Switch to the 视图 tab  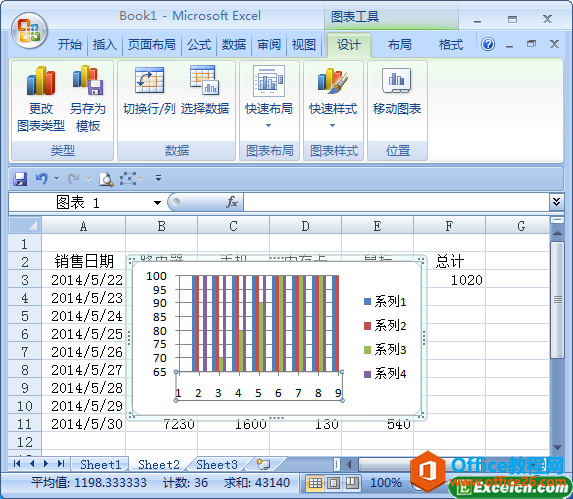coord(304,45)
